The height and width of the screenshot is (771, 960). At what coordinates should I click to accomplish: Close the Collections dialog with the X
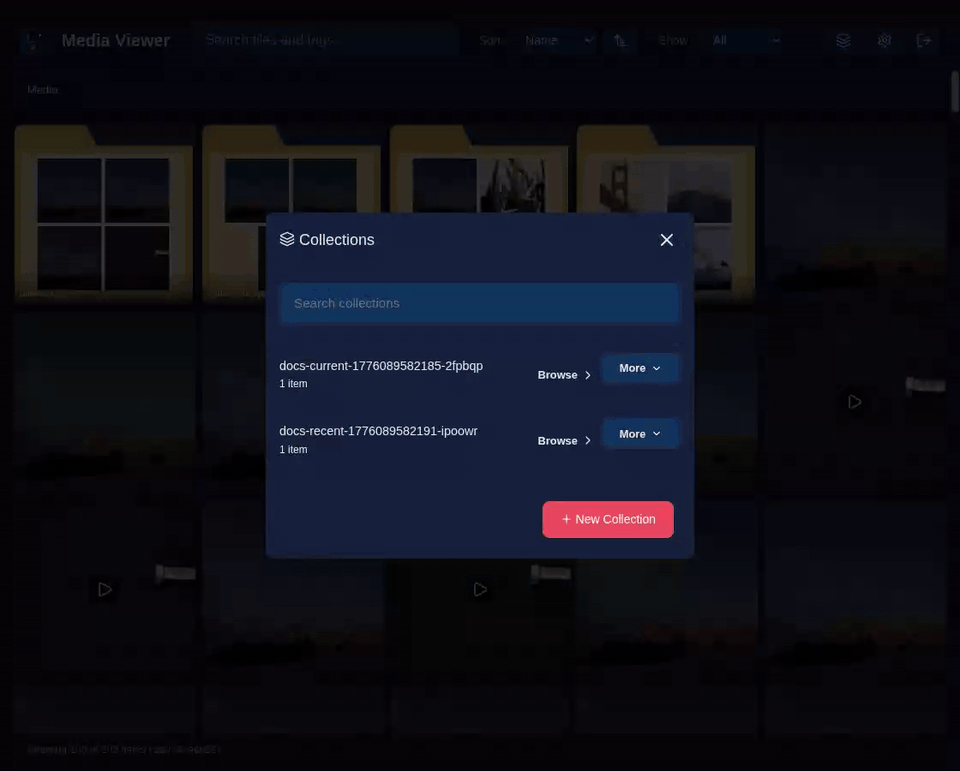pos(666,239)
